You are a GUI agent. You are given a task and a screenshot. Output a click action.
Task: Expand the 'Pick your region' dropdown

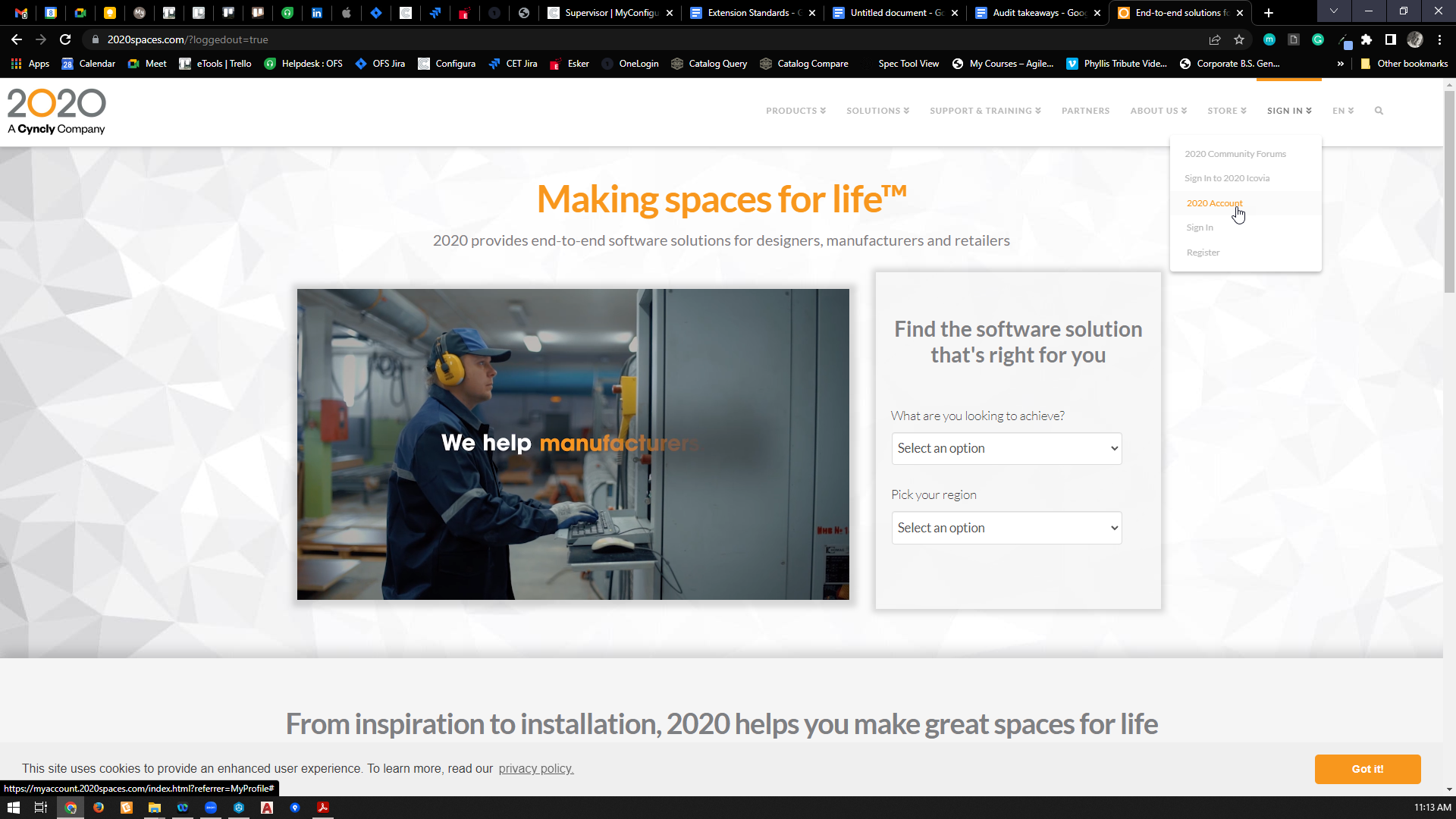(1006, 528)
